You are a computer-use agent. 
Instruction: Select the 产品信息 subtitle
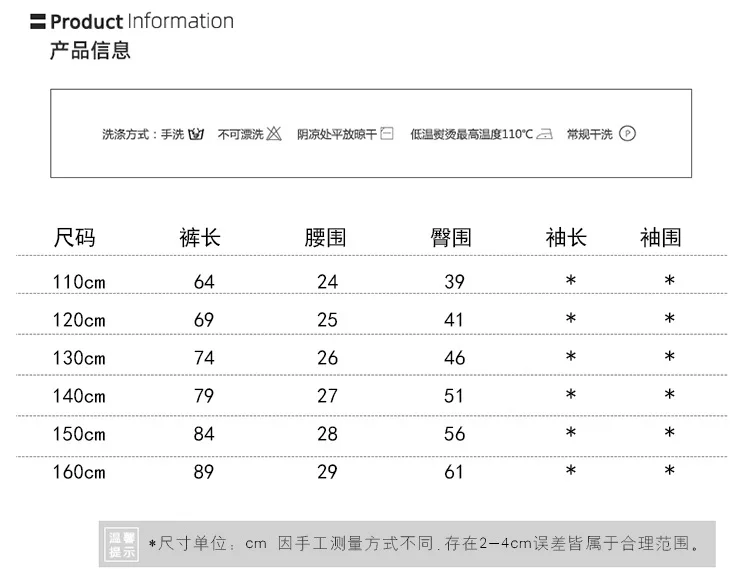point(90,50)
